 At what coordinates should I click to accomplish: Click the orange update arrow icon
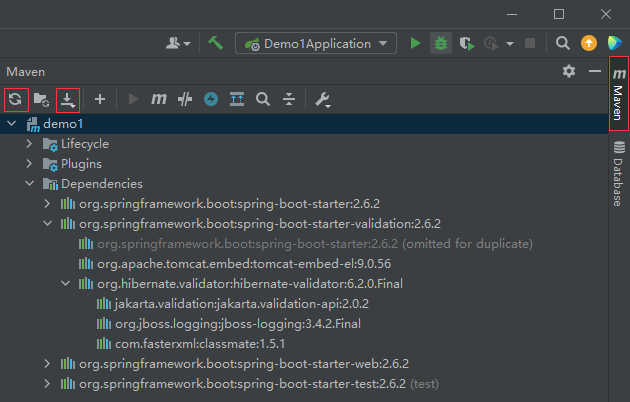pyautogui.click(x=589, y=43)
